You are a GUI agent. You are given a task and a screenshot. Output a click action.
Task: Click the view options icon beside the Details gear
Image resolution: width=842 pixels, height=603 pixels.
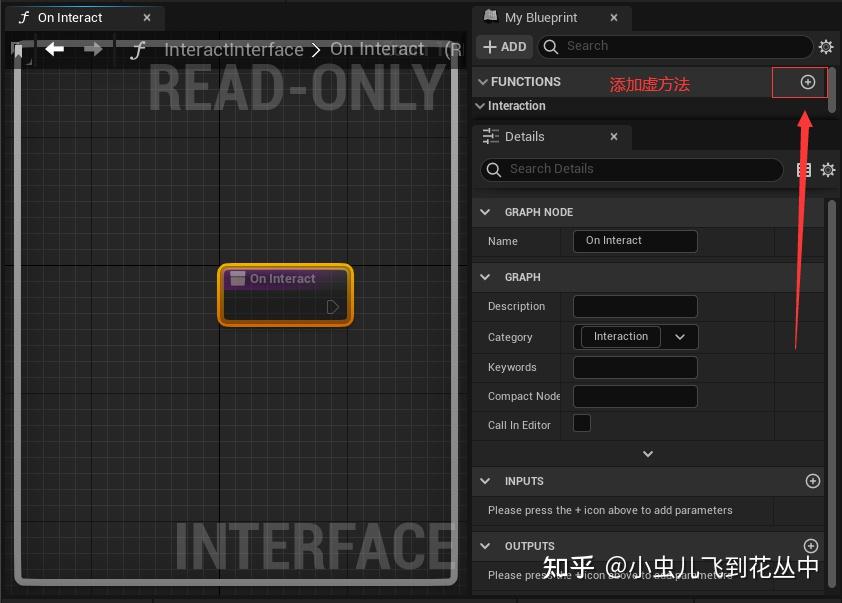803,169
